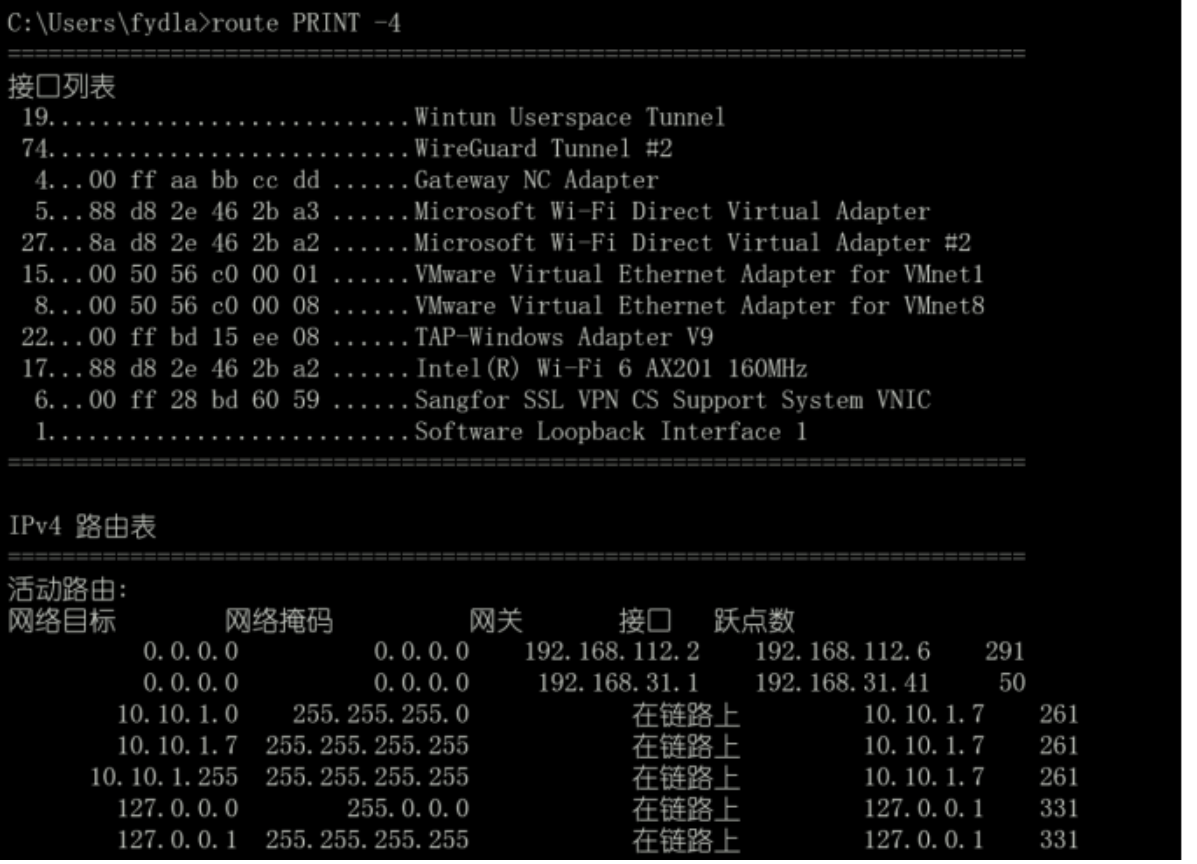
Task: Click the 网络掩码 column header
Action: tap(278, 622)
